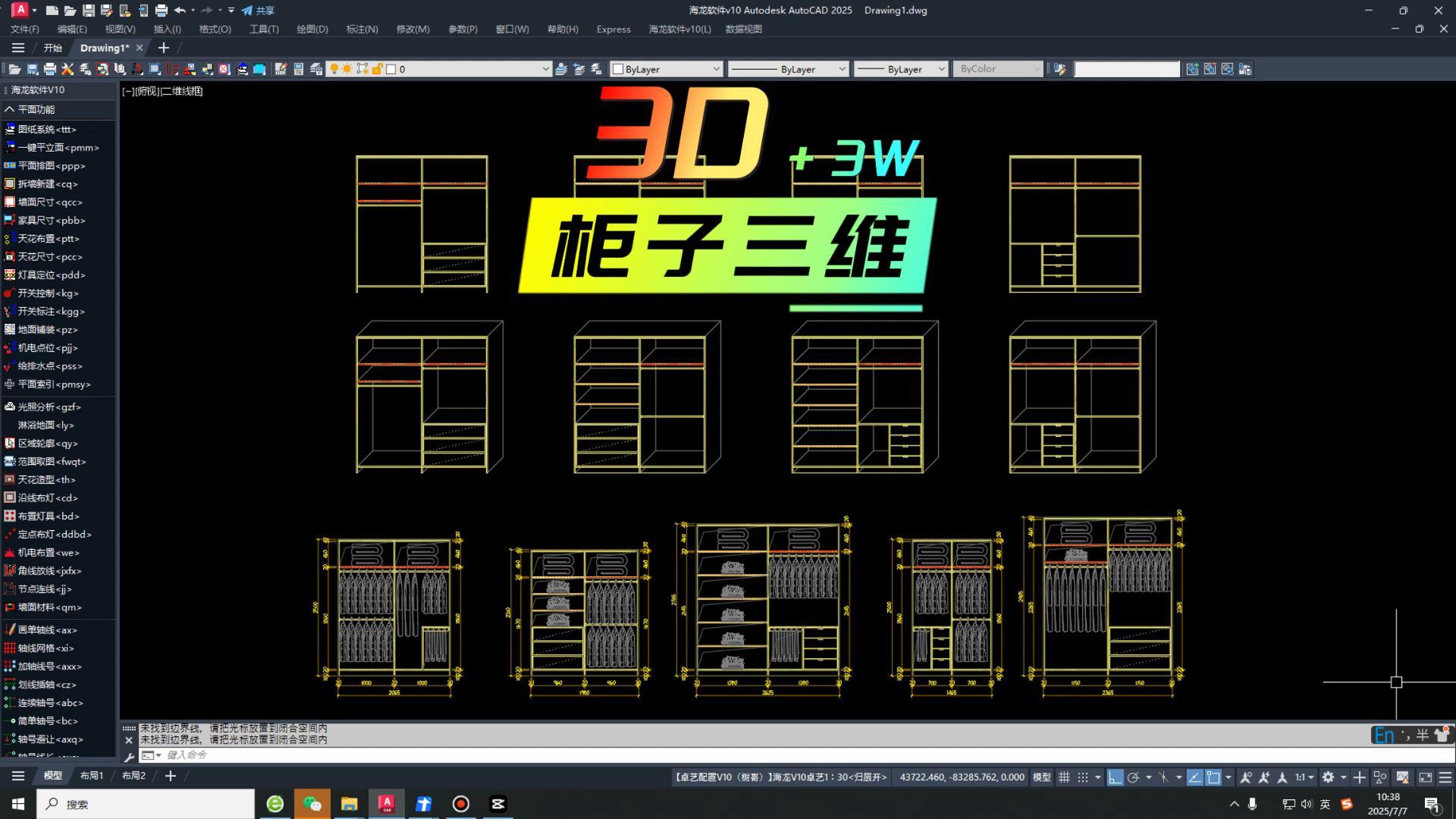The height and width of the screenshot is (819, 1456).
Task: Toggle Ortho mode in status bar
Action: tap(1115, 777)
